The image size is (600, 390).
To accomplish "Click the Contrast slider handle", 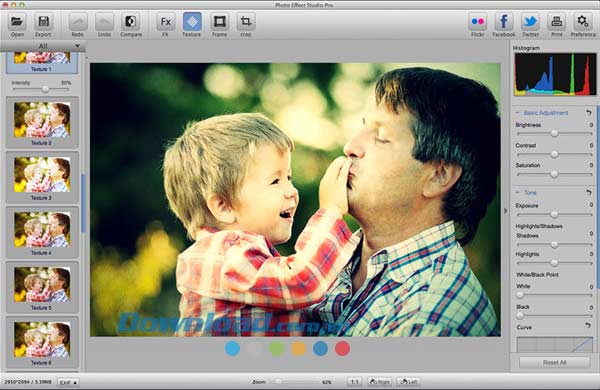I will point(554,154).
